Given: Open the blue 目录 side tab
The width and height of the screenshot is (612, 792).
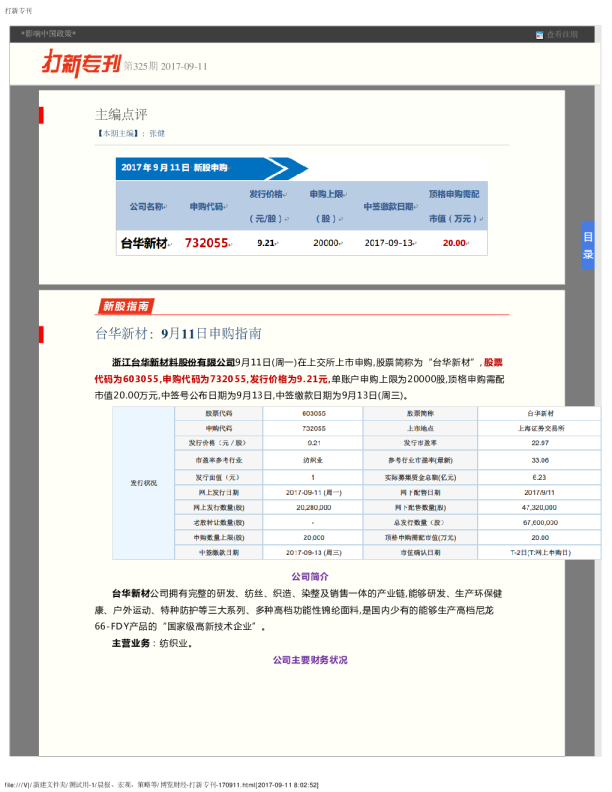Looking at the screenshot, I should (x=588, y=245).
